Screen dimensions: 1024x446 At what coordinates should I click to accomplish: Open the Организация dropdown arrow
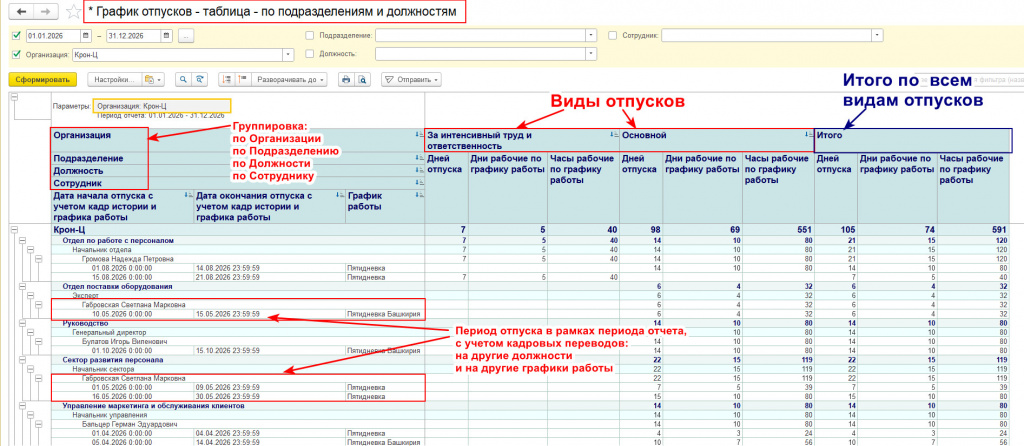pos(289,54)
